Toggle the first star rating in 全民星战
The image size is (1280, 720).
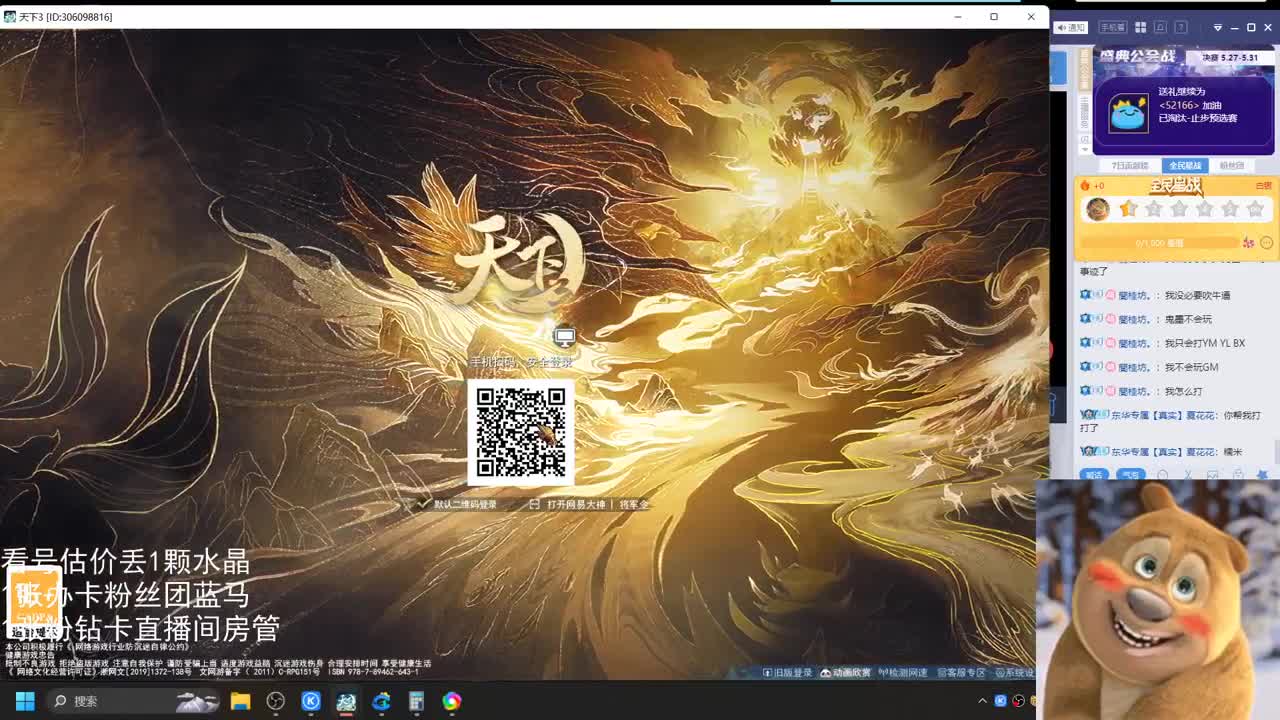point(1129,209)
